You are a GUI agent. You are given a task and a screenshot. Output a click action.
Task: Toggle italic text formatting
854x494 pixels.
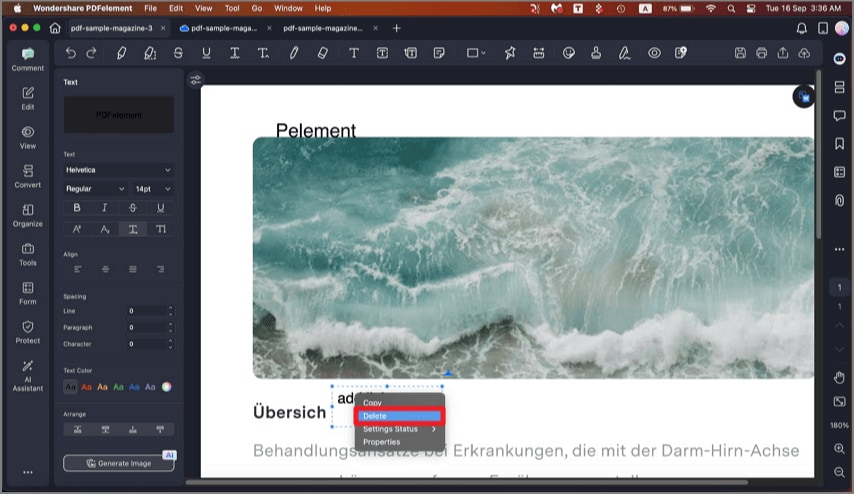(x=105, y=208)
